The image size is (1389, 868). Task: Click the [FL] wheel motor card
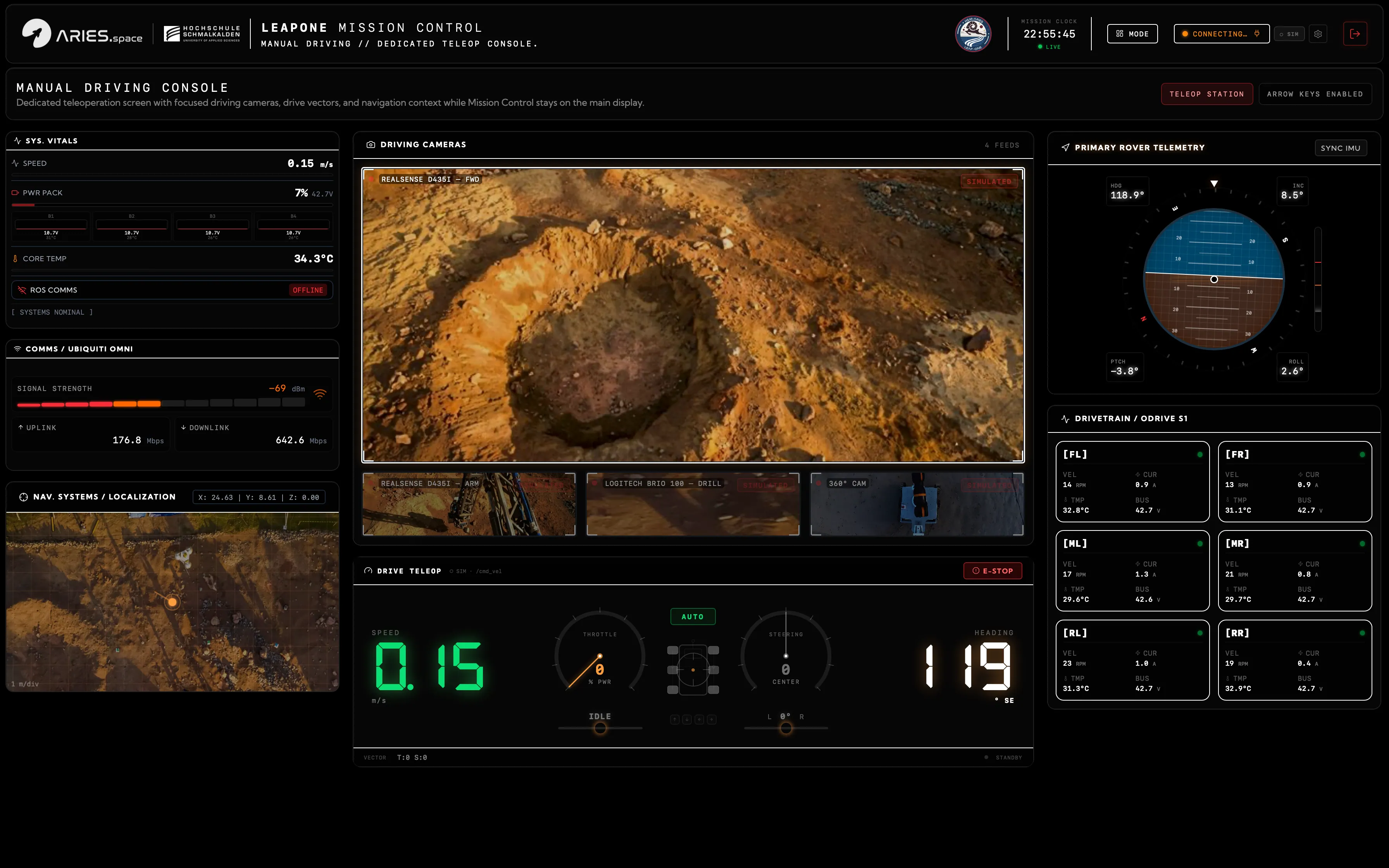pos(1132,482)
